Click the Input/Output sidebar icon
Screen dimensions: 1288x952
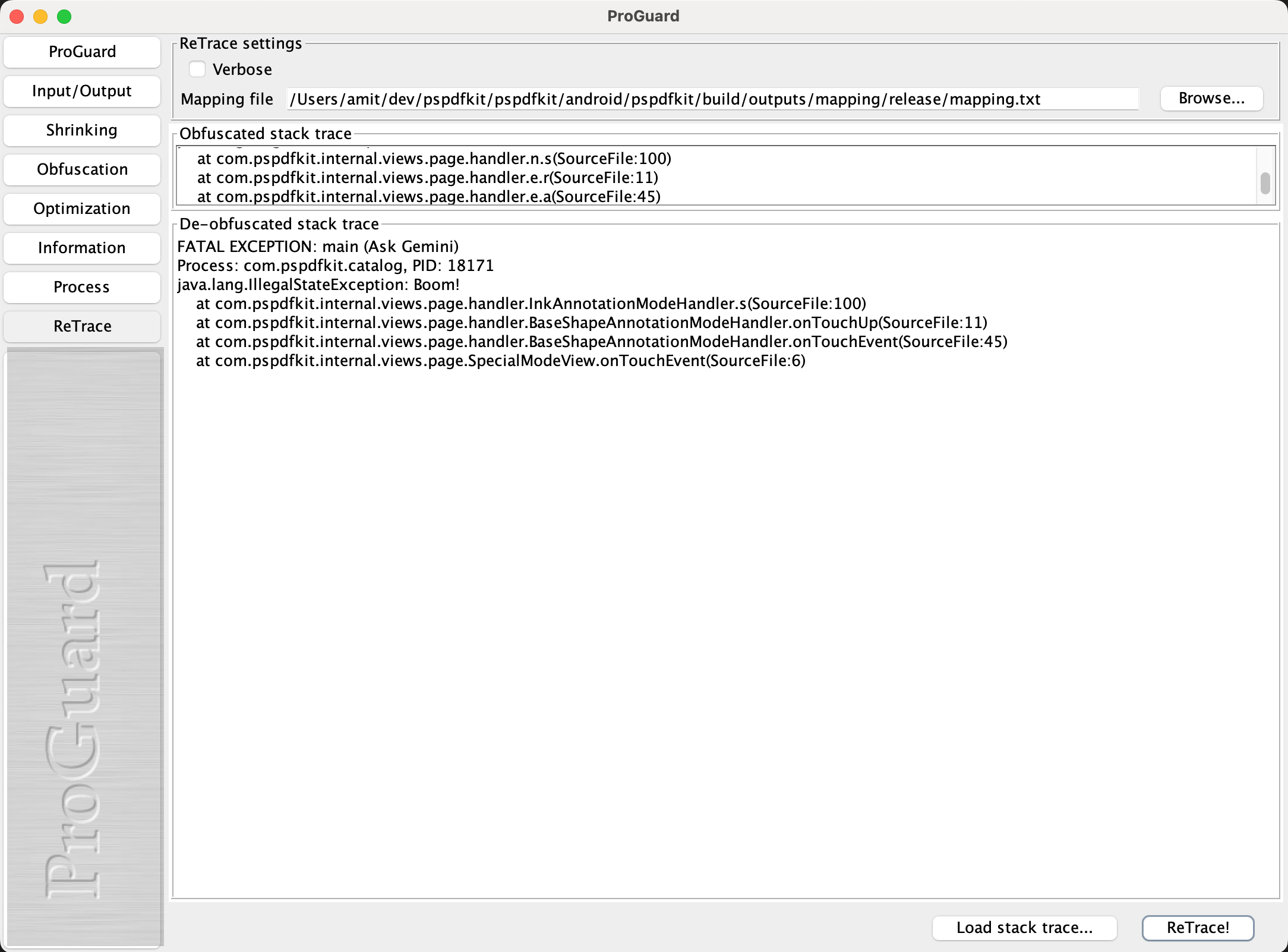(83, 90)
